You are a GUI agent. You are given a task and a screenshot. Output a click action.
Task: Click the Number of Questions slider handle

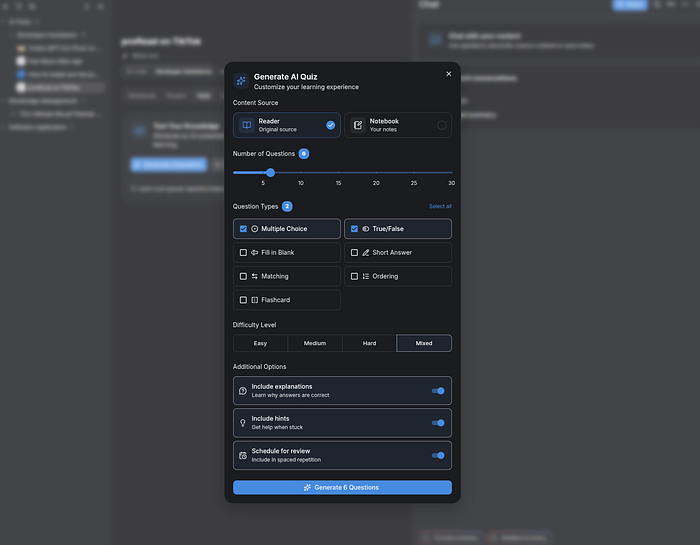(x=270, y=172)
